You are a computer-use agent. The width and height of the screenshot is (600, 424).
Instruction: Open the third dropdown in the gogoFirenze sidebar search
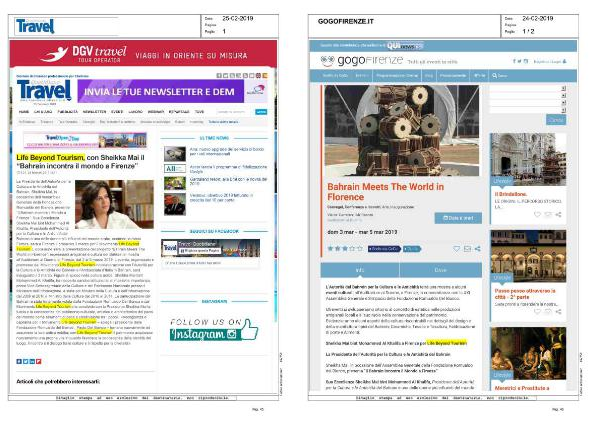(x=563, y=103)
